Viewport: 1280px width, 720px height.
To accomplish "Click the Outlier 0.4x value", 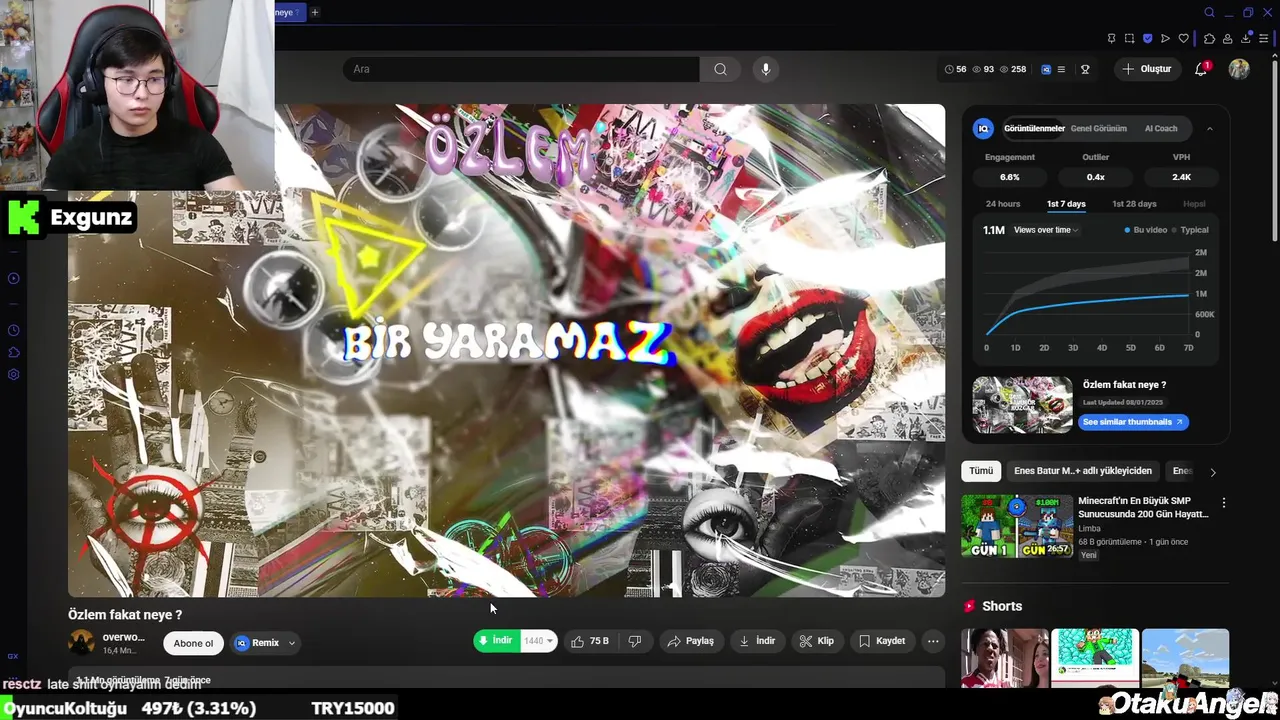I will coord(1096,177).
